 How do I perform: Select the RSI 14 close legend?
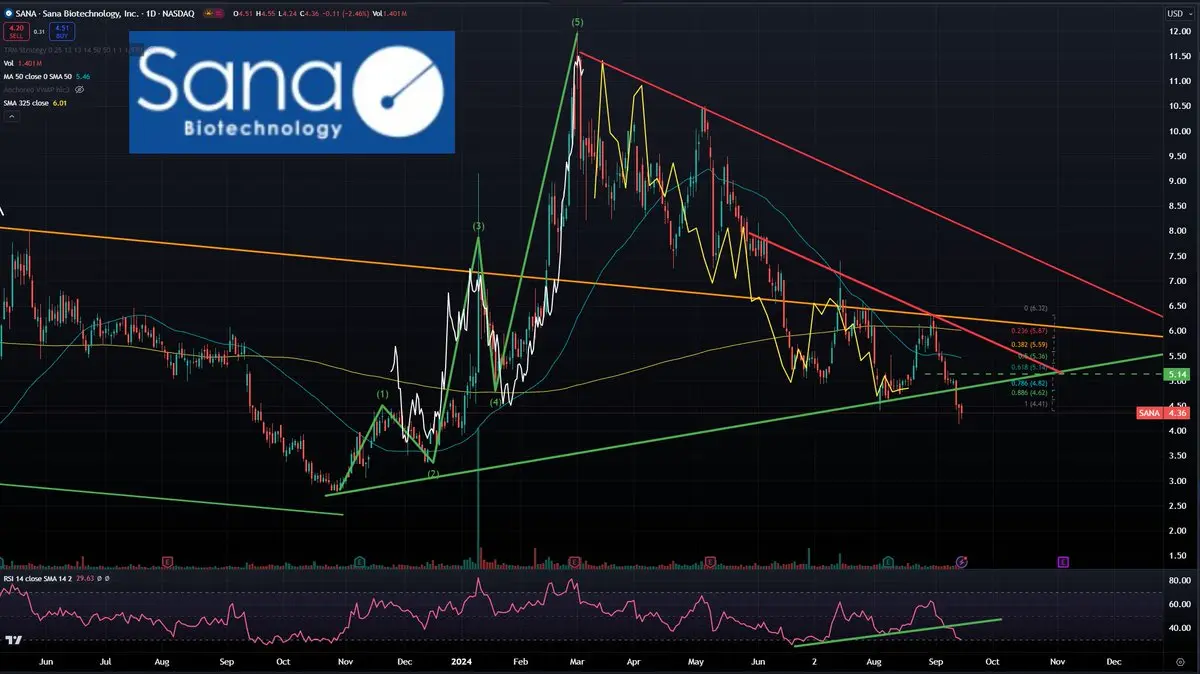click(55, 578)
